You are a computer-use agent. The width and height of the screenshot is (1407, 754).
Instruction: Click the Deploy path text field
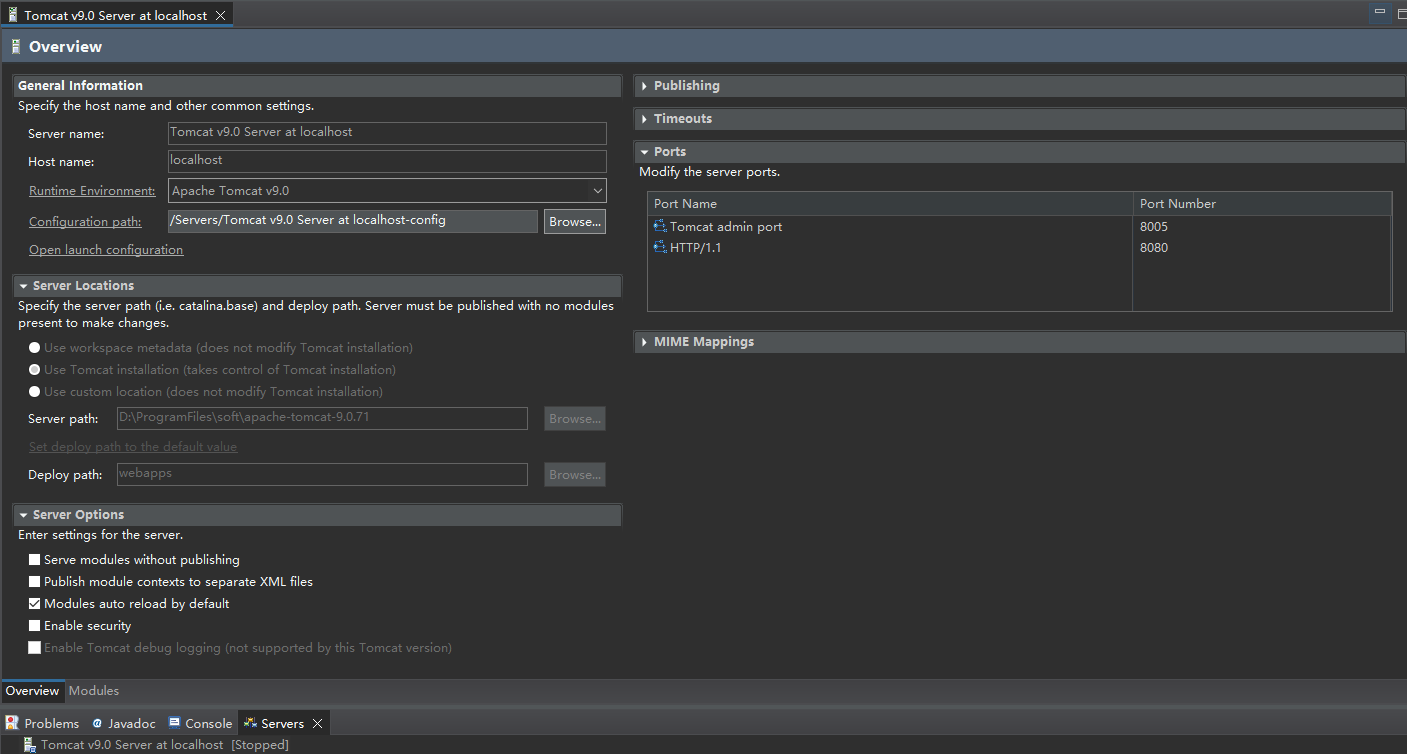pyautogui.click(x=322, y=474)
